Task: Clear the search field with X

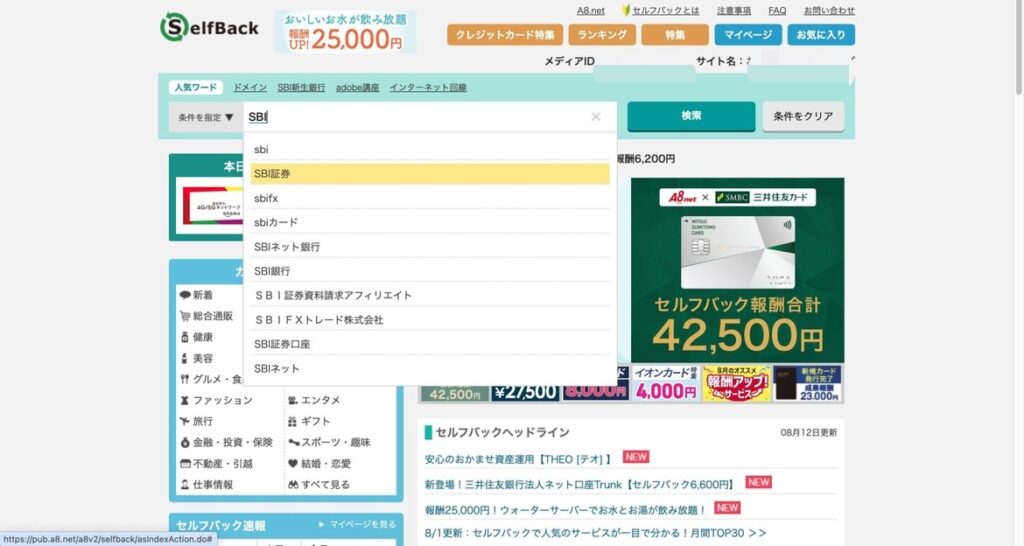Action: [596, 117]
